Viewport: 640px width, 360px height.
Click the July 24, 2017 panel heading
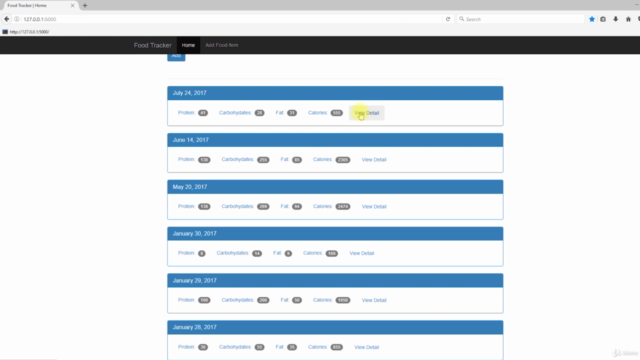click(335, 93)
